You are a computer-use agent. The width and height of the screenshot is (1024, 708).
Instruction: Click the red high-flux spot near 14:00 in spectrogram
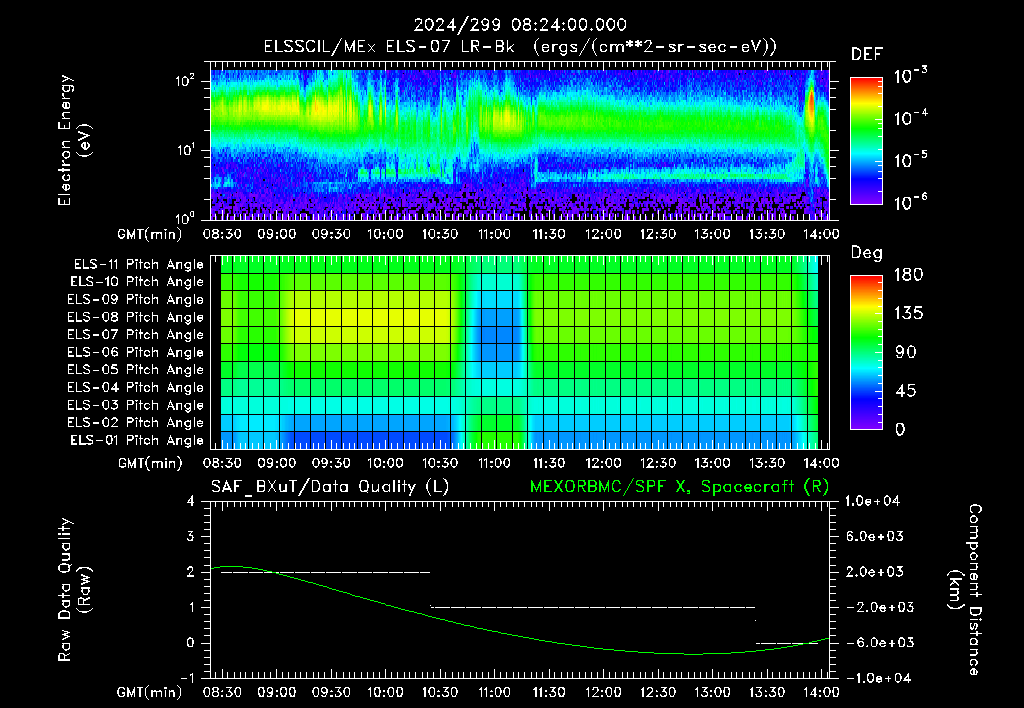click(812, 105)
